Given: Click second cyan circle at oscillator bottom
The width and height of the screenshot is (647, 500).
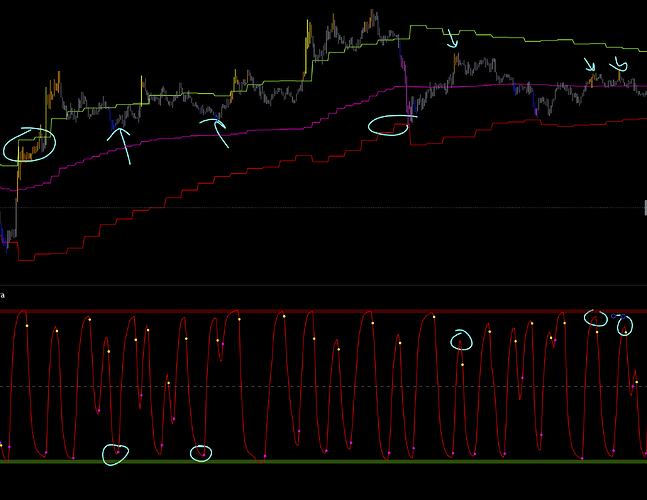Looking at the screenshot, I should click(x=201, y=453).
